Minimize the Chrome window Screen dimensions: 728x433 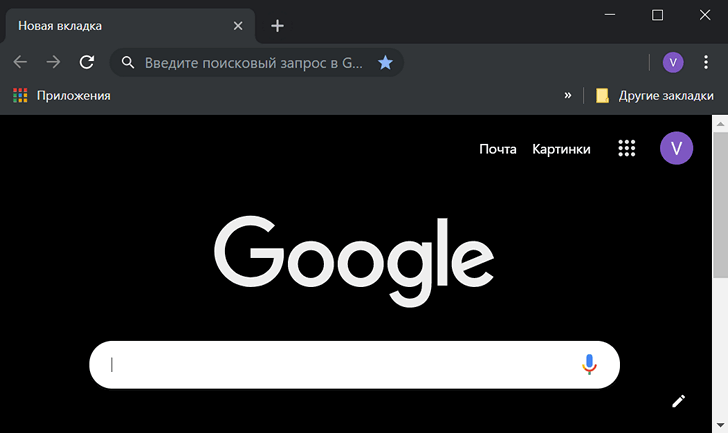pyautogui.click(x=610, y=15)
